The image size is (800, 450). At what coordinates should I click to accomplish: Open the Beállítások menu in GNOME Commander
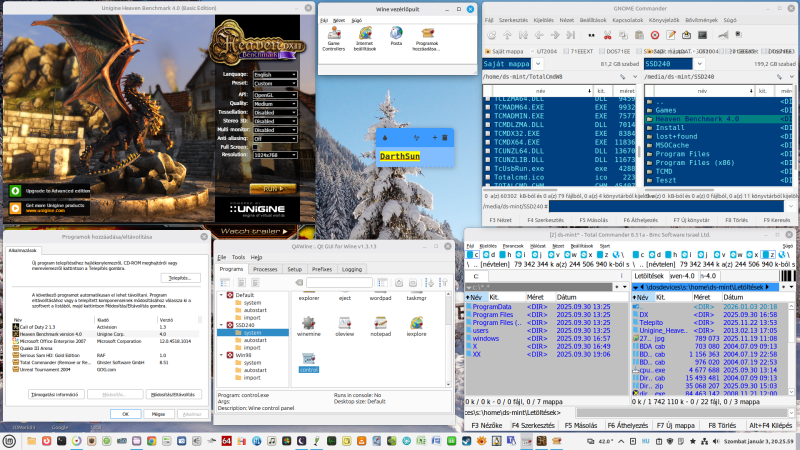click(593, 20)
